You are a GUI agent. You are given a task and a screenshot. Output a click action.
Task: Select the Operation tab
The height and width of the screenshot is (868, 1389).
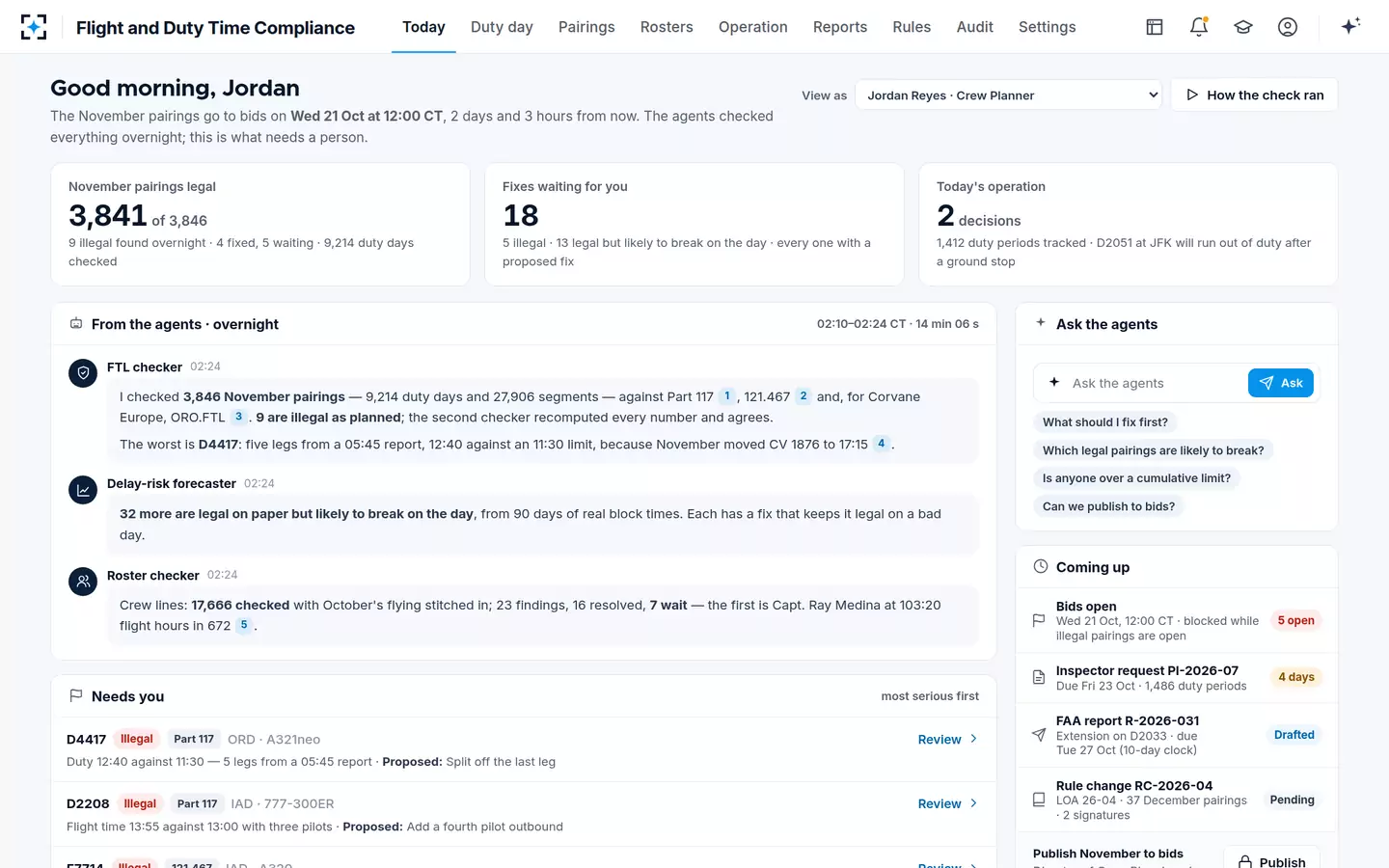(753, 27)
